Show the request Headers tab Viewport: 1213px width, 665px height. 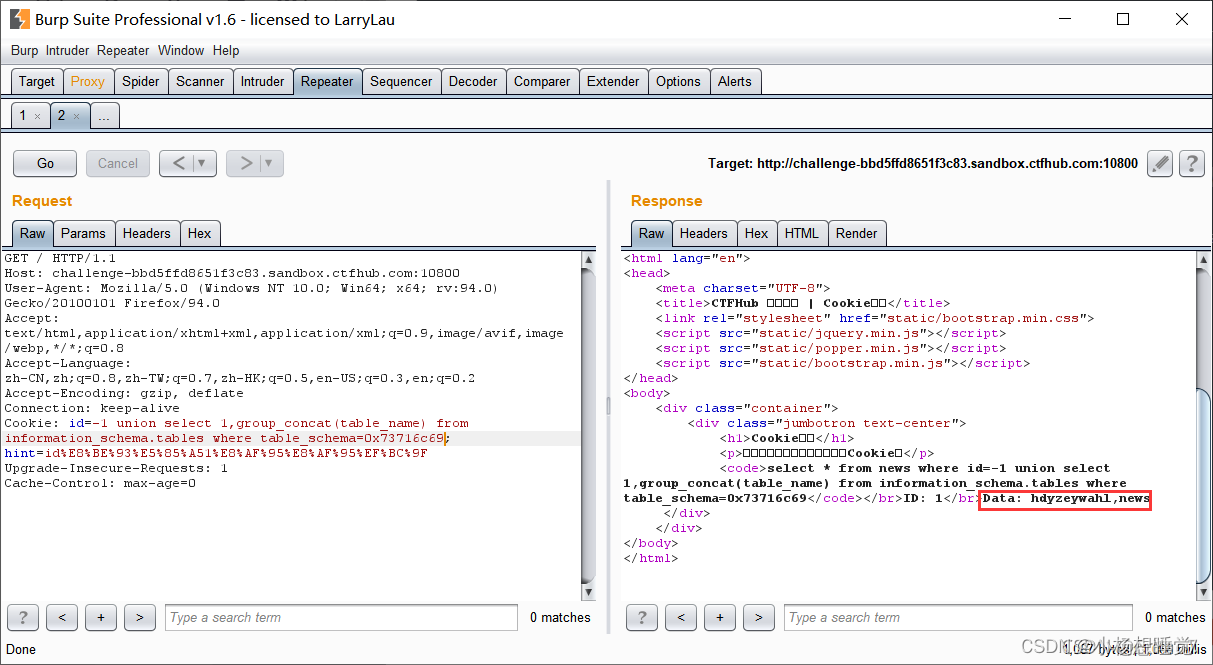point(147,233)
